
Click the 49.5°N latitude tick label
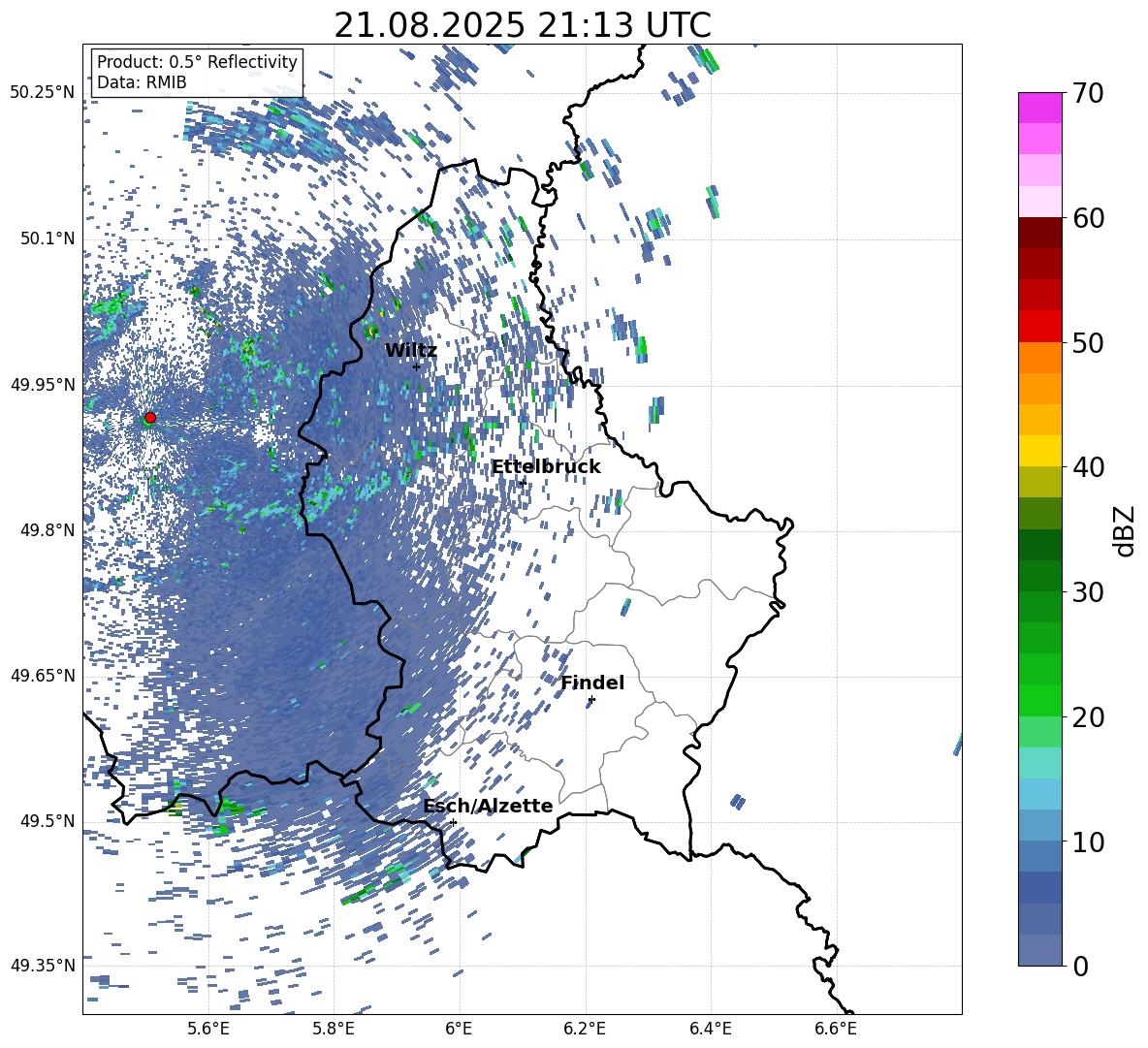(47, 821)
